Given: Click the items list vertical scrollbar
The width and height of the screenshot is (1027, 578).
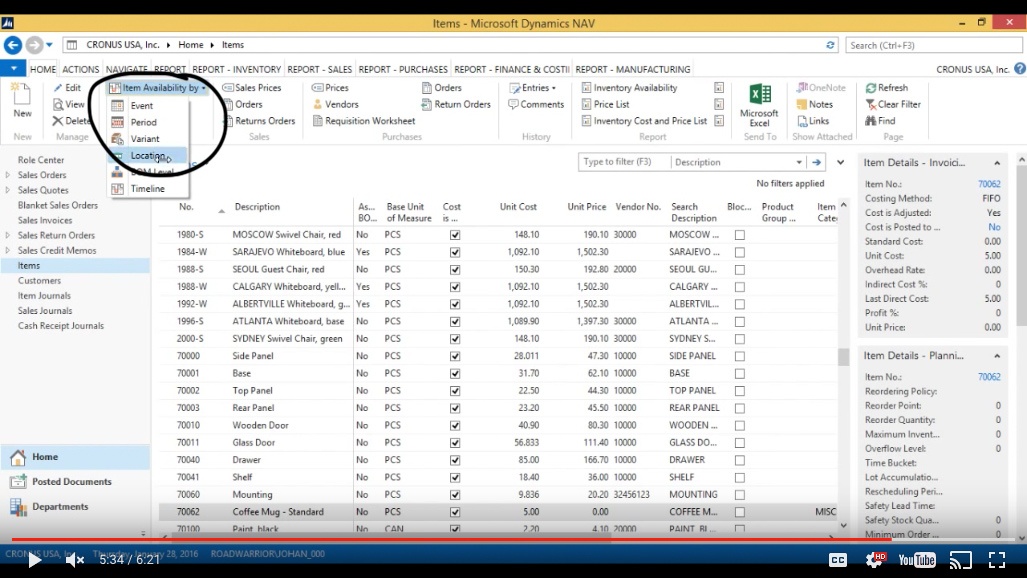Looking at the screenshot, I should point(844,356).
